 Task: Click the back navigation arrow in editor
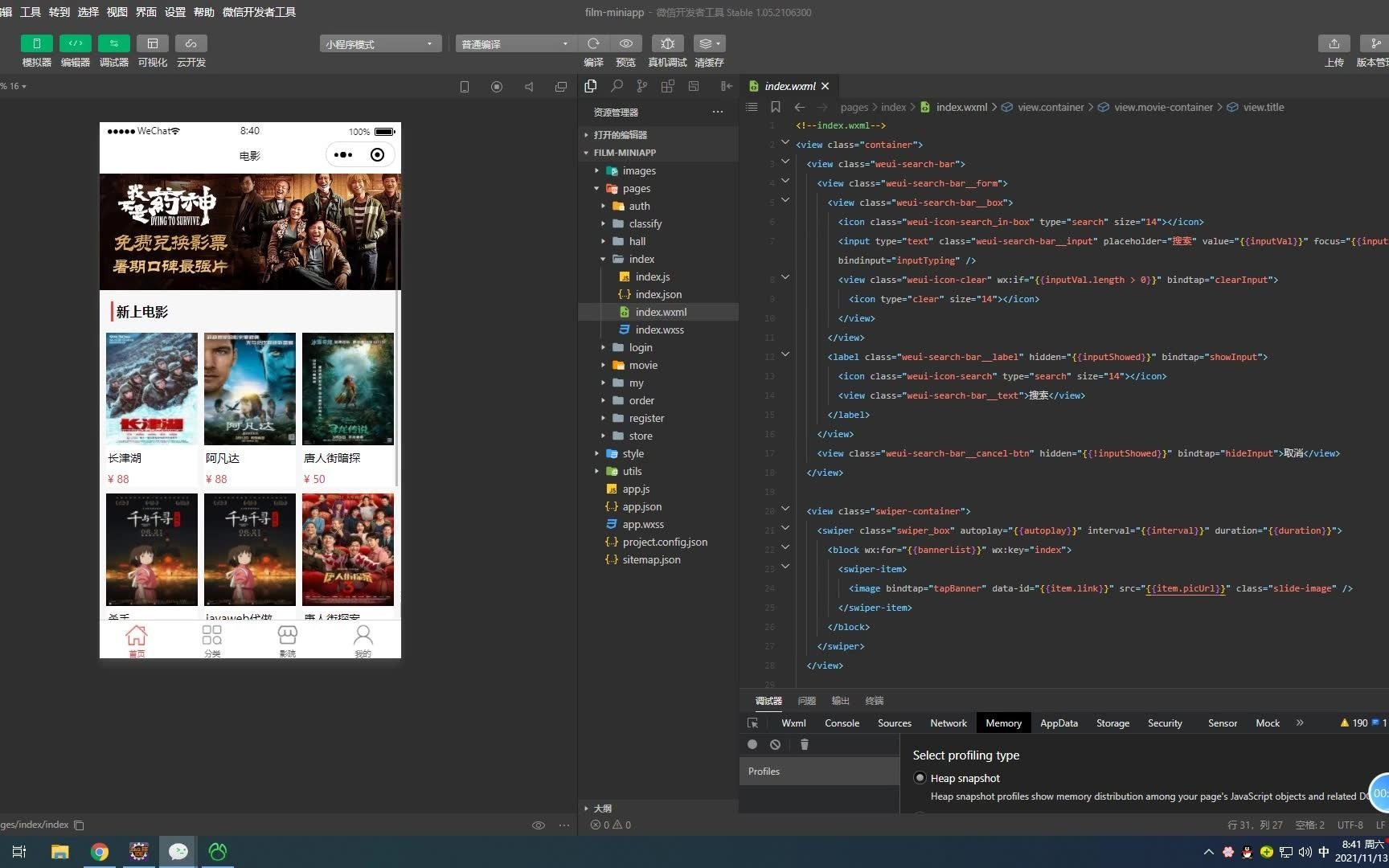tap(799, 107)
